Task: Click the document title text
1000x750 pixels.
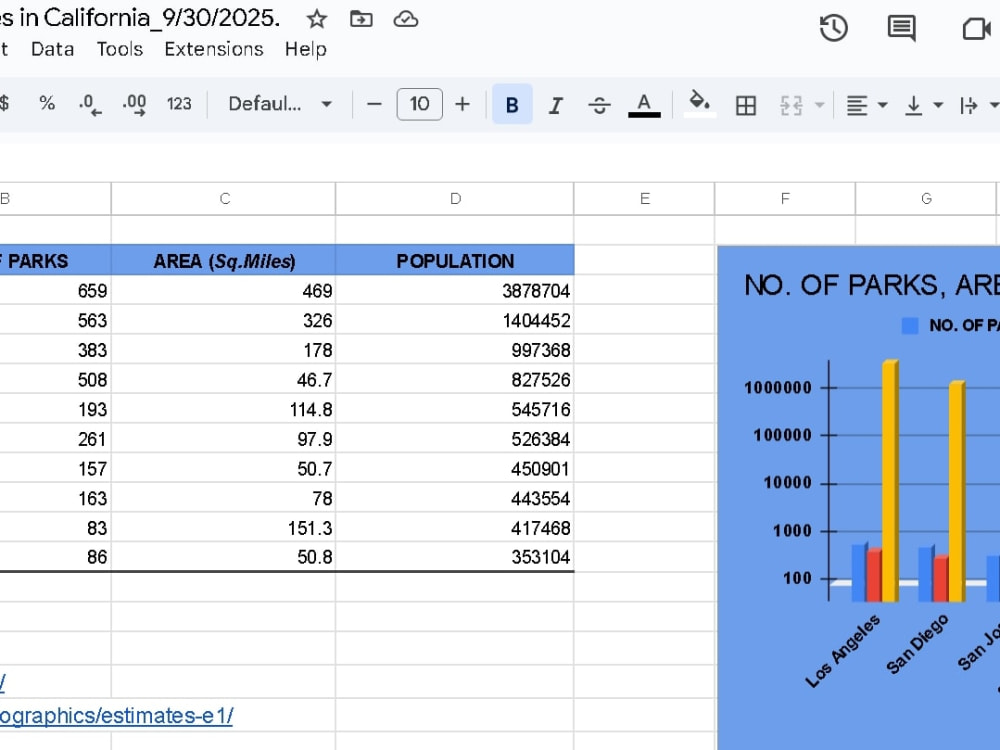Action: click(140, 18)
